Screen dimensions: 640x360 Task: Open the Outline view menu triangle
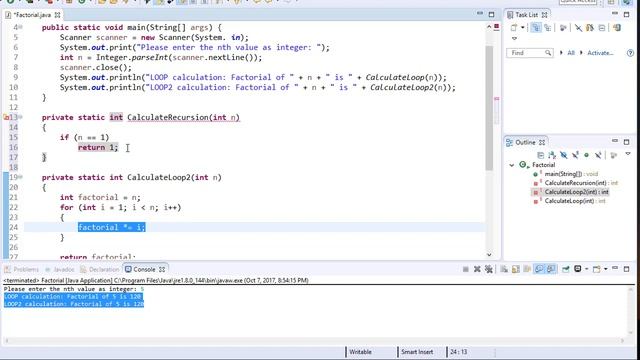pos(628,154)
